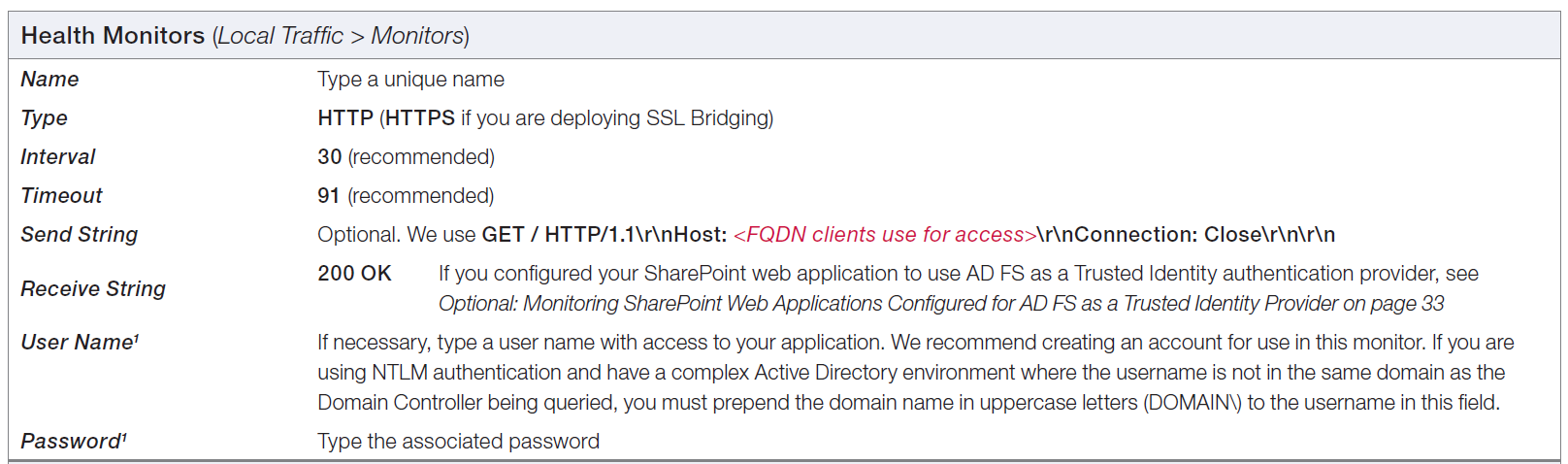The height and width of the screenshot is (464, 1568).
Task: Click the bold HTTPS text in the Type row
Action: point(419,118)
